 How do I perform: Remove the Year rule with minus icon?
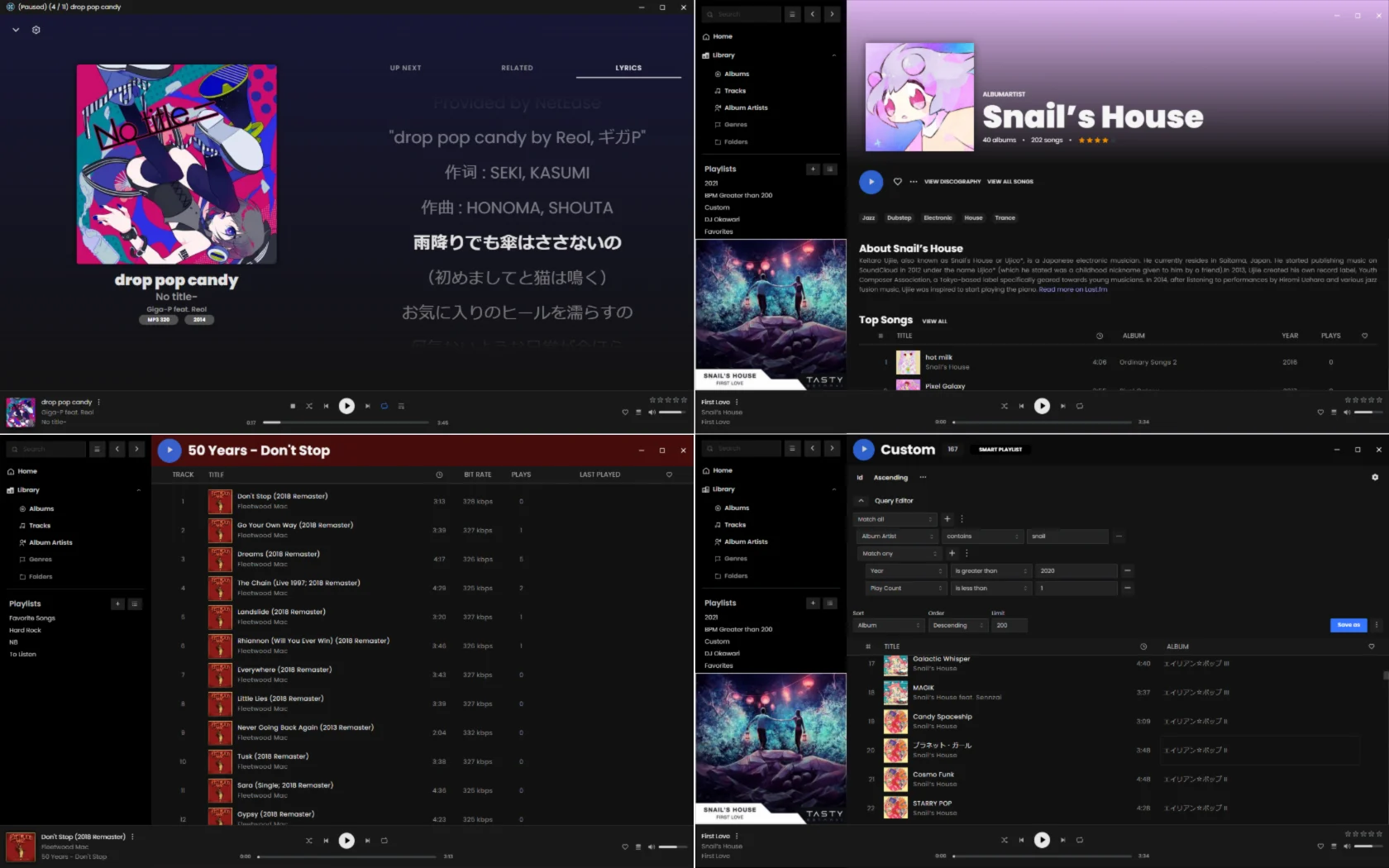1127,570
